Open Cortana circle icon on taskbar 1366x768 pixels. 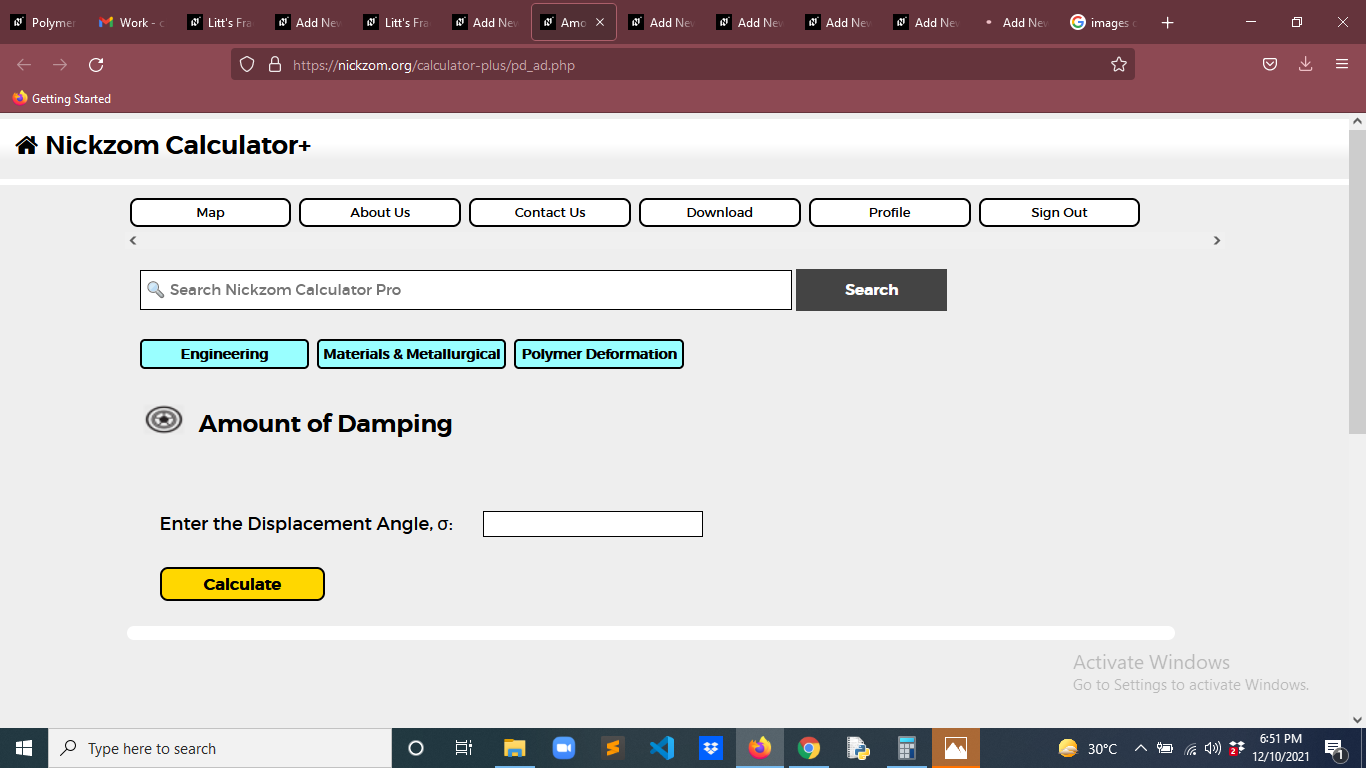pos(416,748)
